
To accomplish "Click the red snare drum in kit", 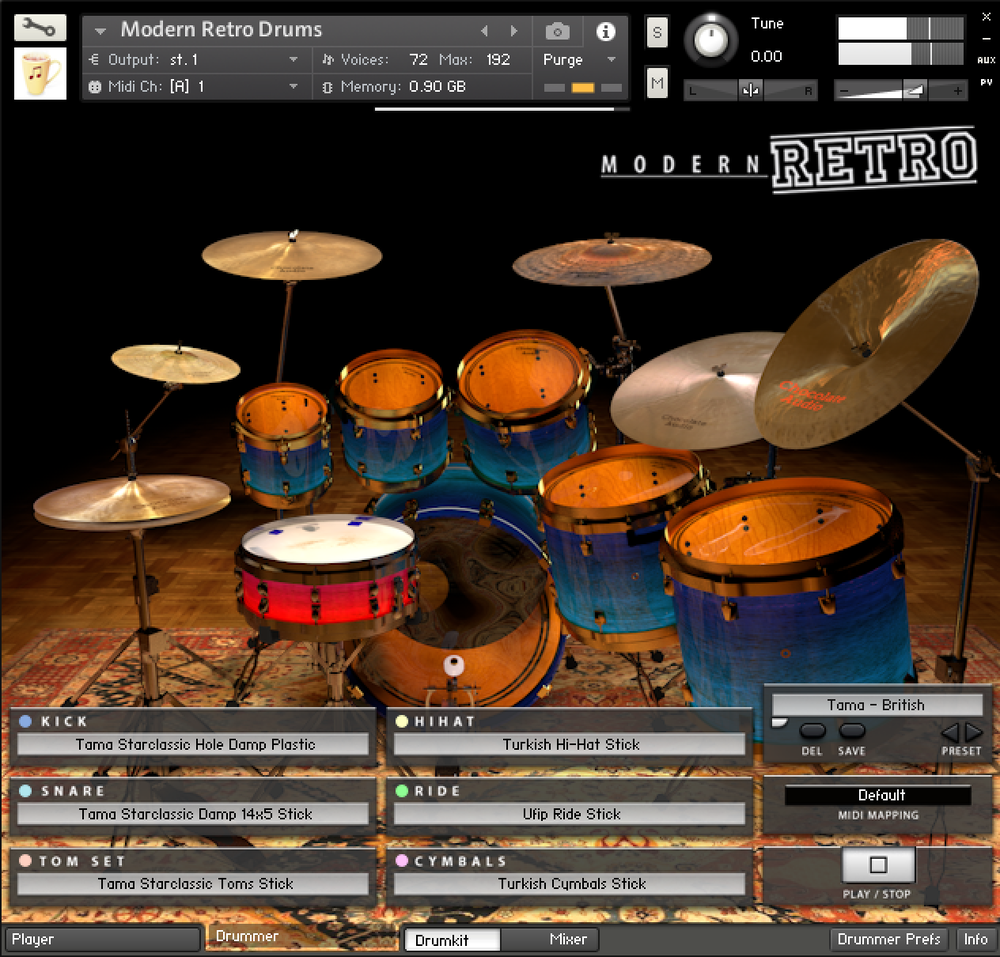I will pyautogui.click(x=327, y=576).
